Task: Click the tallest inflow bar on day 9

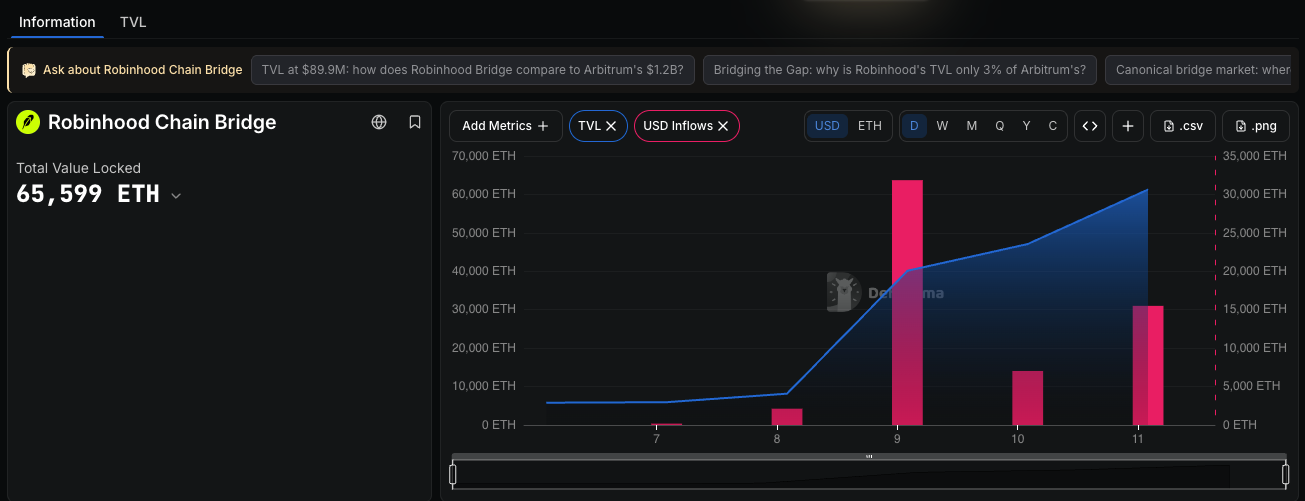Action: pos(907,302)
